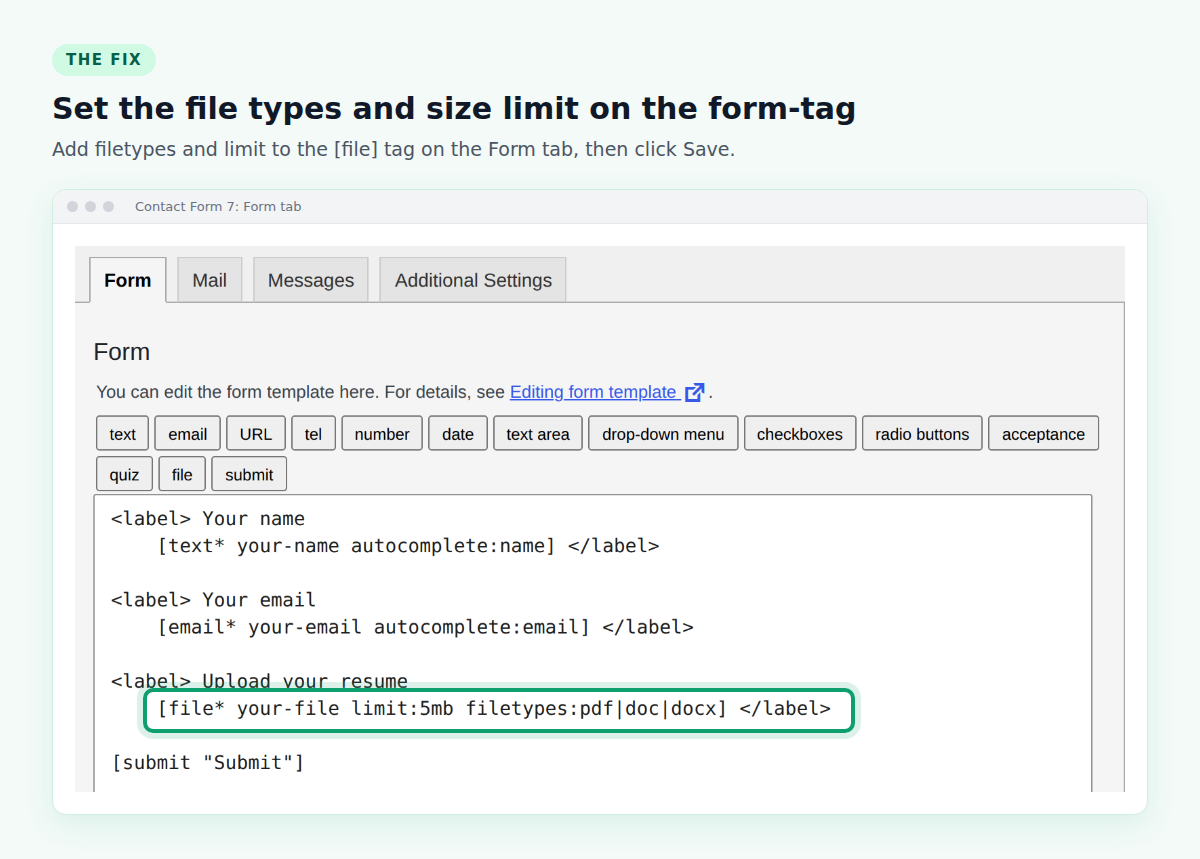Click the '<label> Your email' line
Viewport: 1200px width, 859px height.
213,600
